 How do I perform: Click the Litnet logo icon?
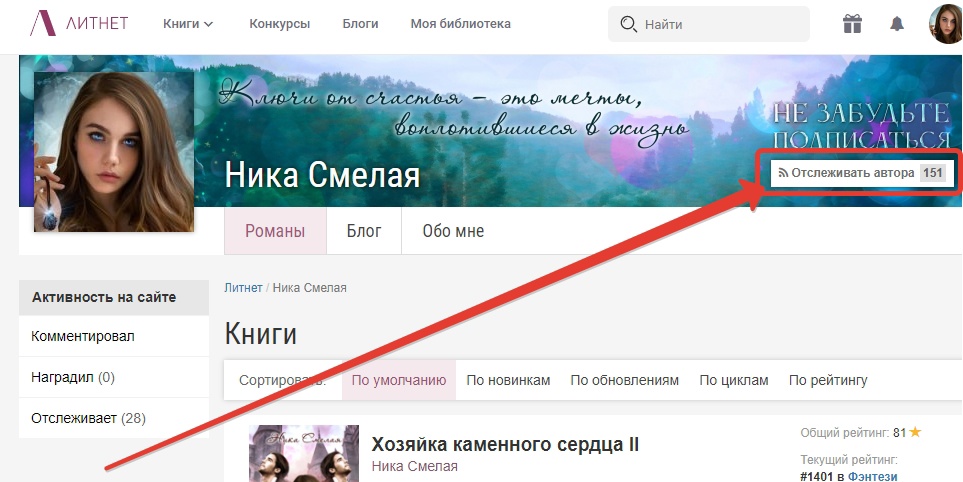[x=42, y=24]
